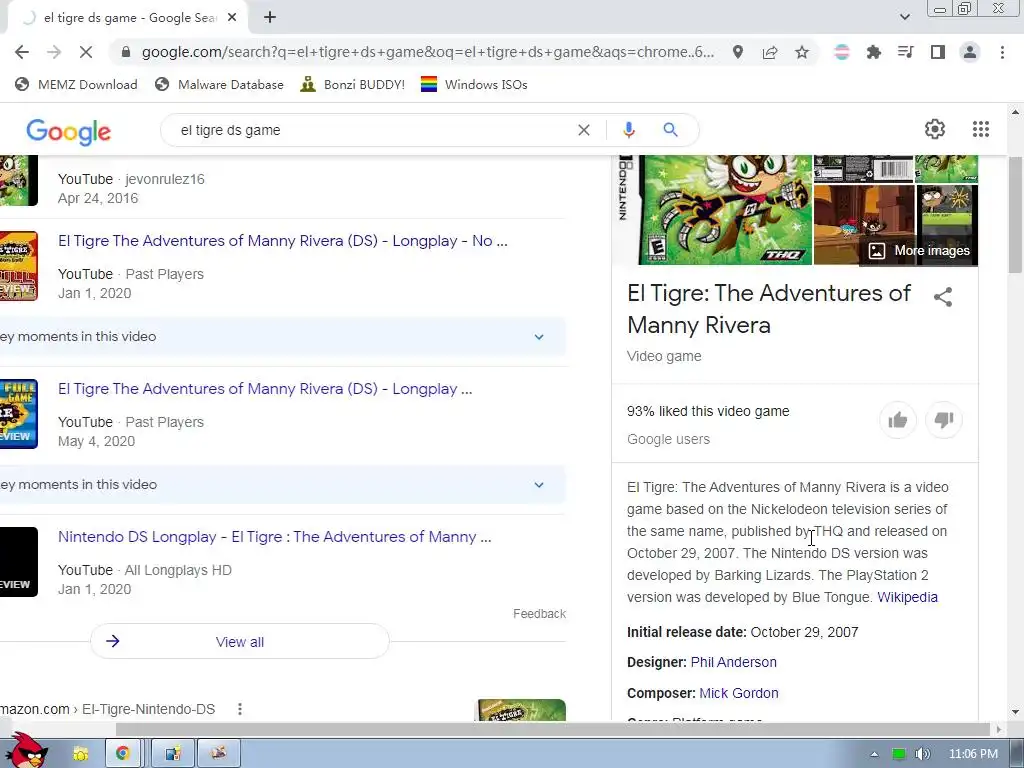Click the Google logo
The height and width of the screenshot is (768, 1024).
[x=69, y=131]
